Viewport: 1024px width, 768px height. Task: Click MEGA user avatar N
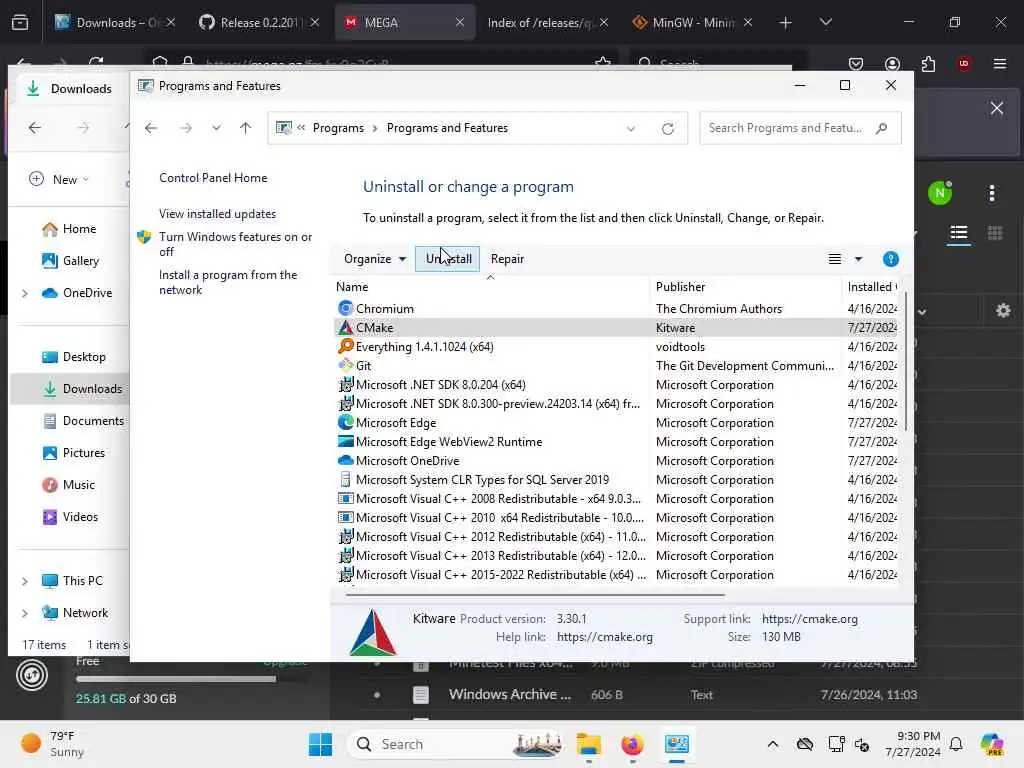[x=940, y=193]
